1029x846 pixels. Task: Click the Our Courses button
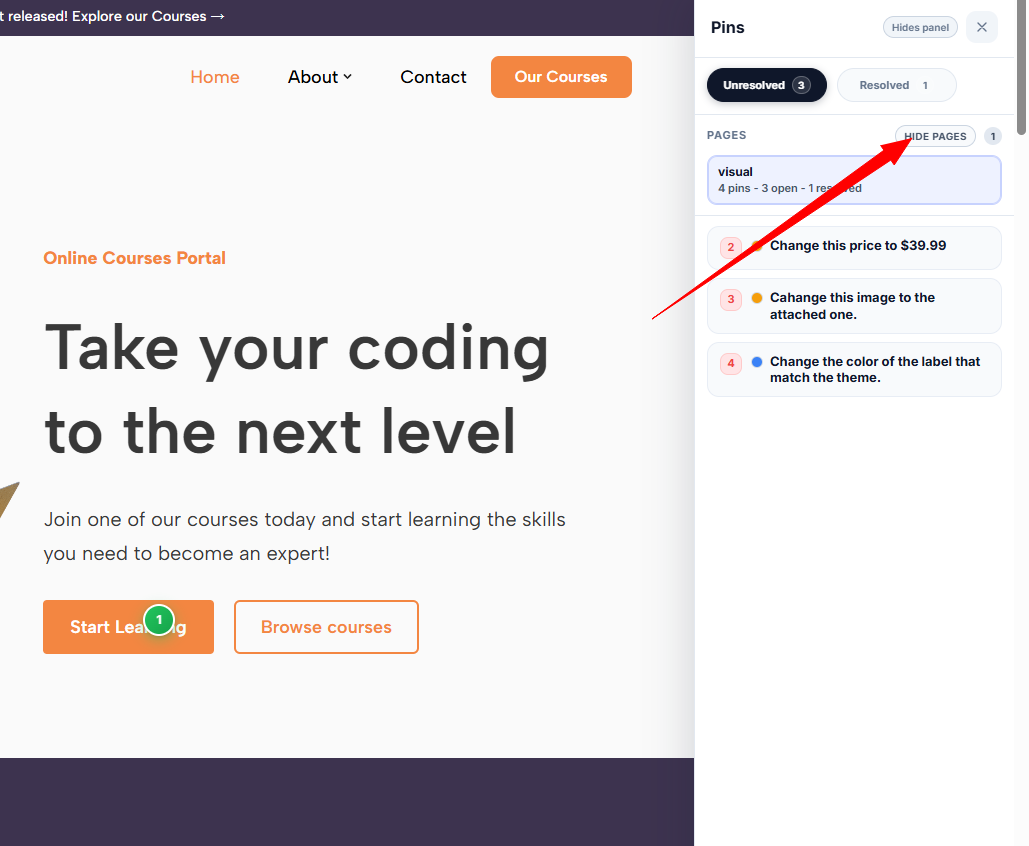click(561, 77)
